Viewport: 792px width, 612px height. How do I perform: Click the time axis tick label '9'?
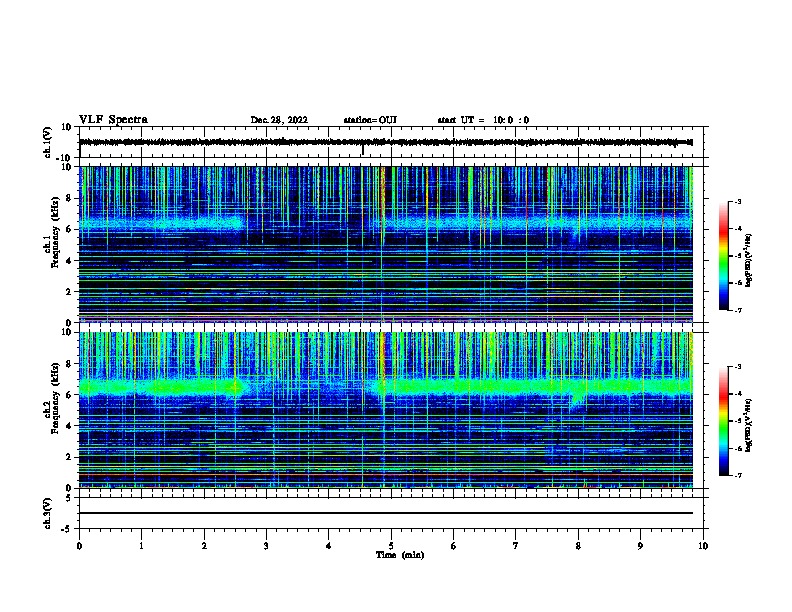(x=640, y=546)
